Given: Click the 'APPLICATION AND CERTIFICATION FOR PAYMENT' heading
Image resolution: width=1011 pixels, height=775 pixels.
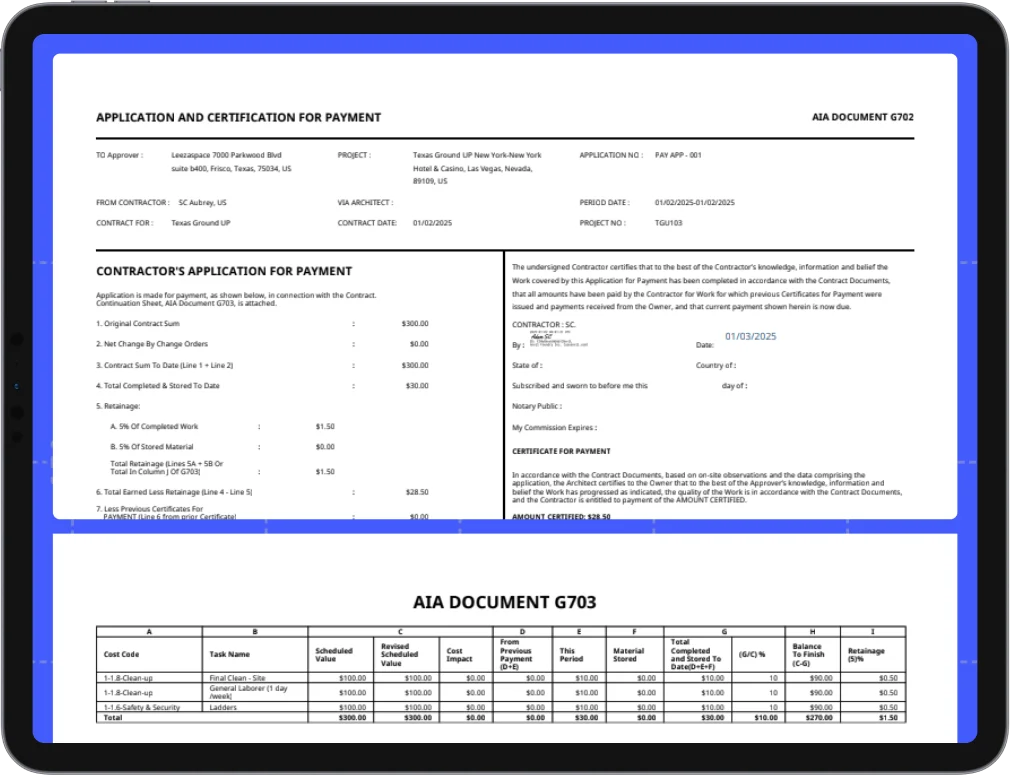Looking at the screenshot, I should pyautogui.click(x=239, y=117).
